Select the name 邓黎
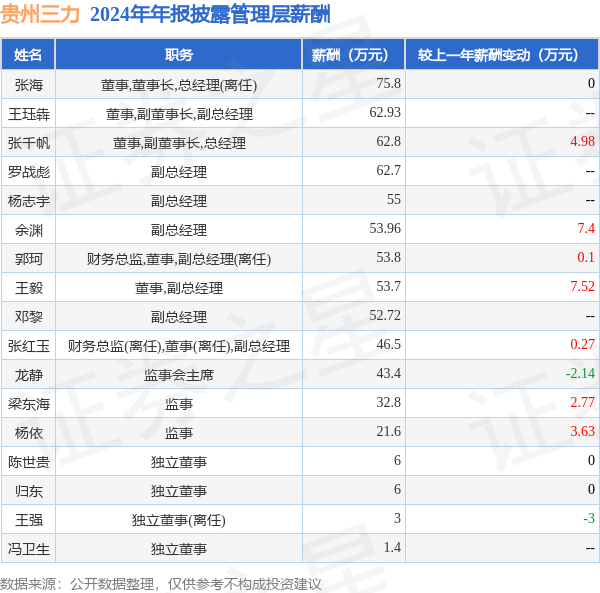Viewport: 600px width, 593px height. [29, 317]
